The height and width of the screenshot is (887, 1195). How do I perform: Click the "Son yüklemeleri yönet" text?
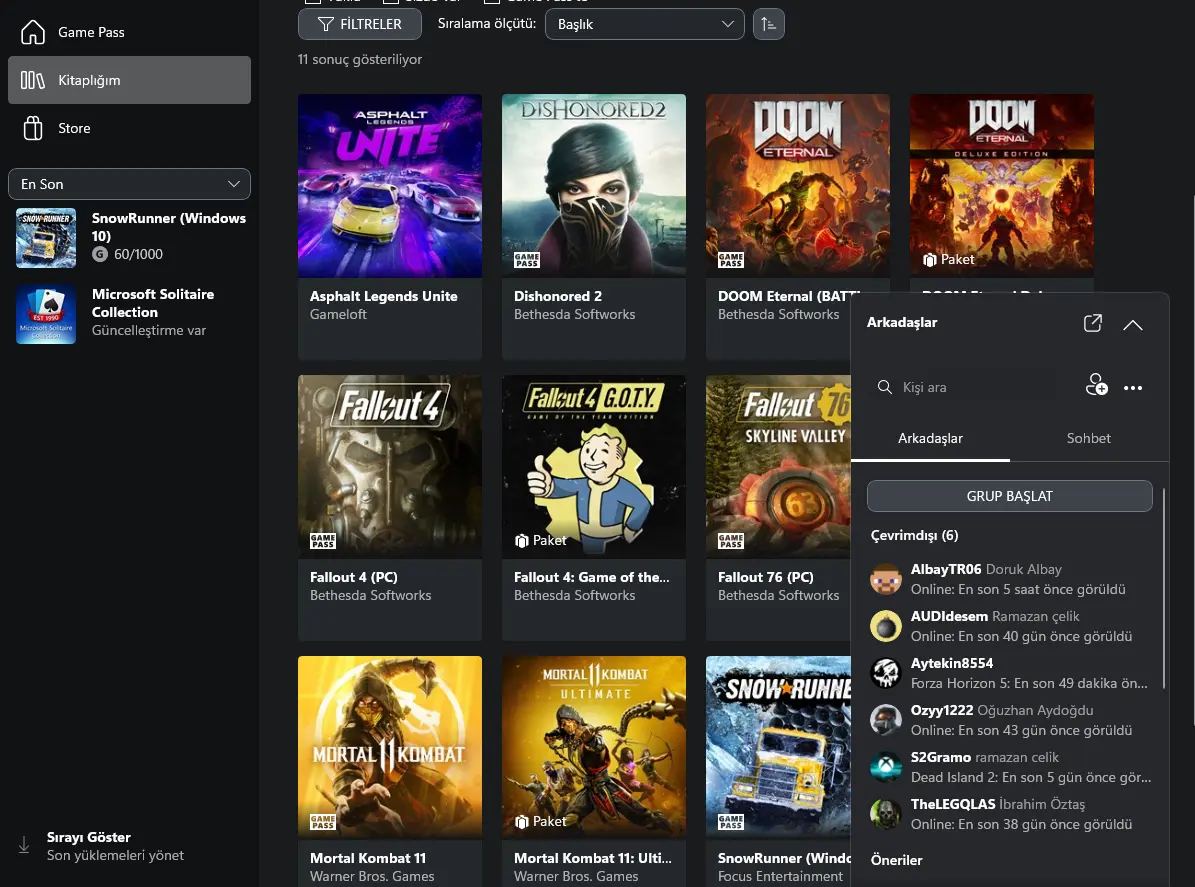pyautogui.click(x=115, y=856)
